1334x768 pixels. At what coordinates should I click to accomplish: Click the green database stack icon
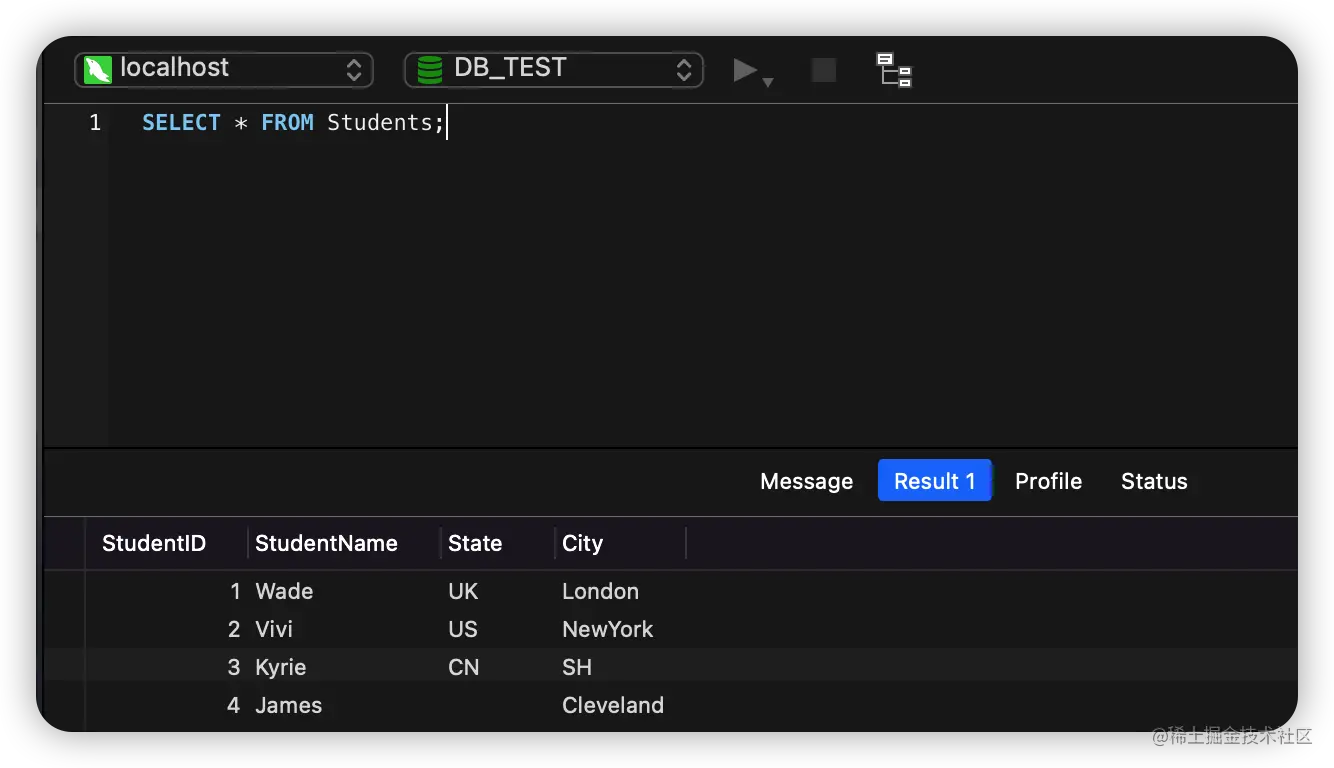pos(430,69)
